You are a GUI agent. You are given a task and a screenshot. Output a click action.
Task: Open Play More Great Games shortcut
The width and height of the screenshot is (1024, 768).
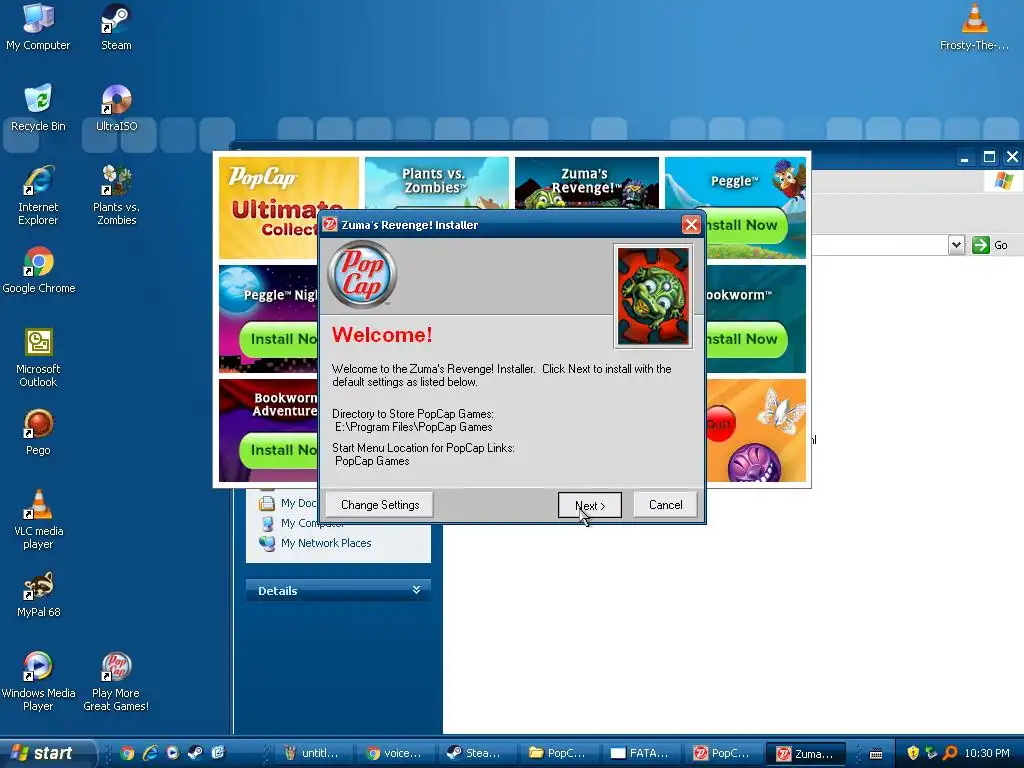click(x=116, y=682)
